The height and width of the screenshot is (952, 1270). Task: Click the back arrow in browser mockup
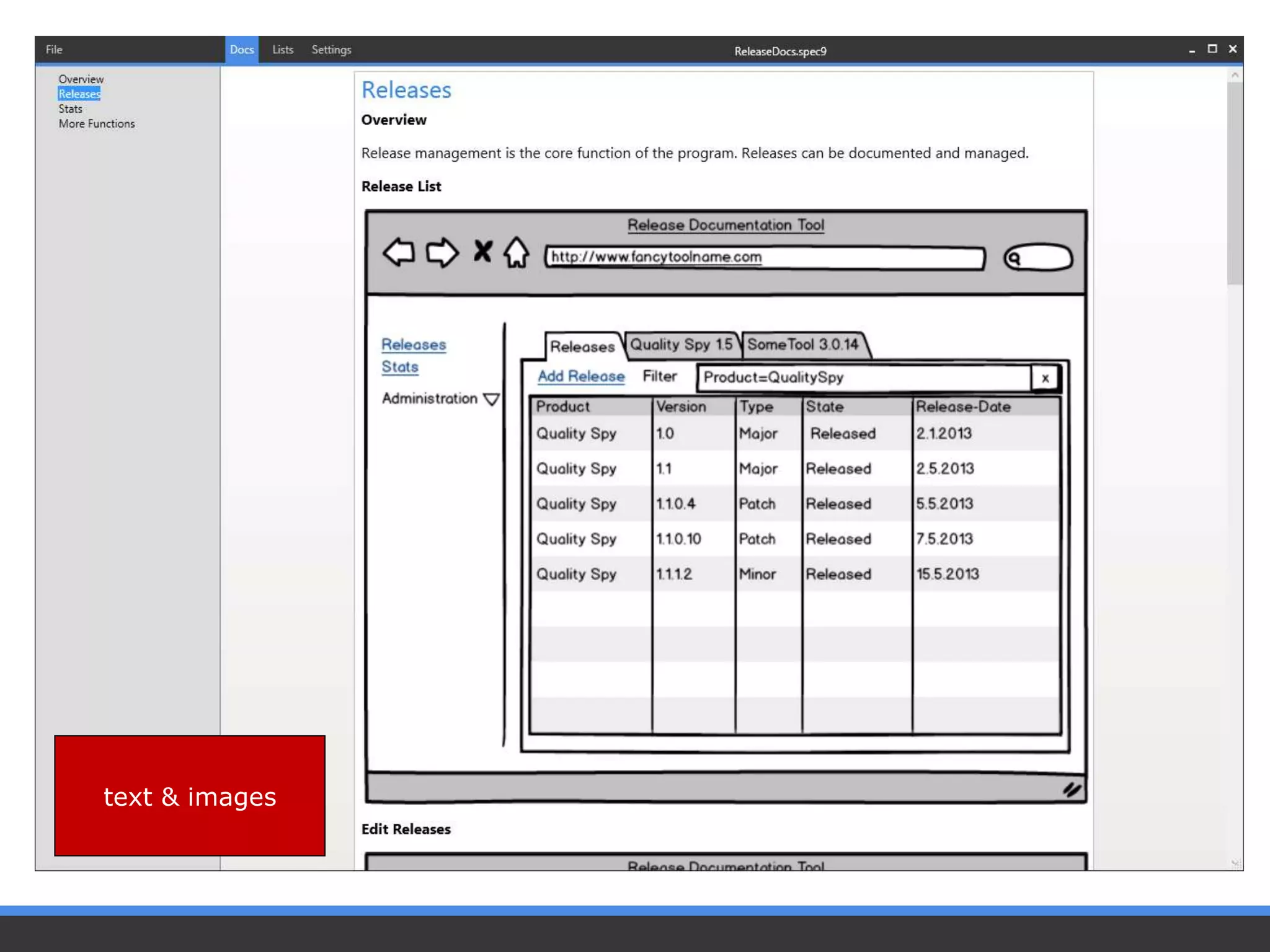pyautogui.click(x=398, y=252)
